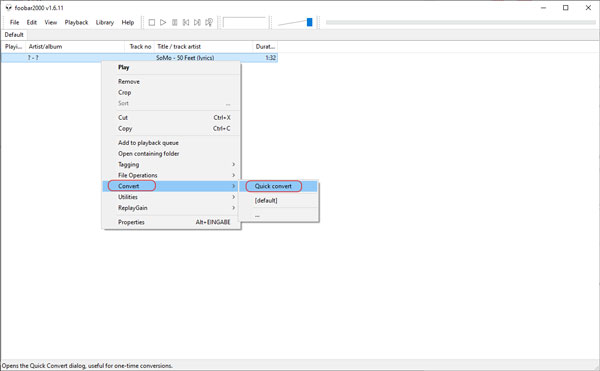Screen dimensions: 600x371
Task: Open the Edit menu
Action: click(x=32, y=23)
